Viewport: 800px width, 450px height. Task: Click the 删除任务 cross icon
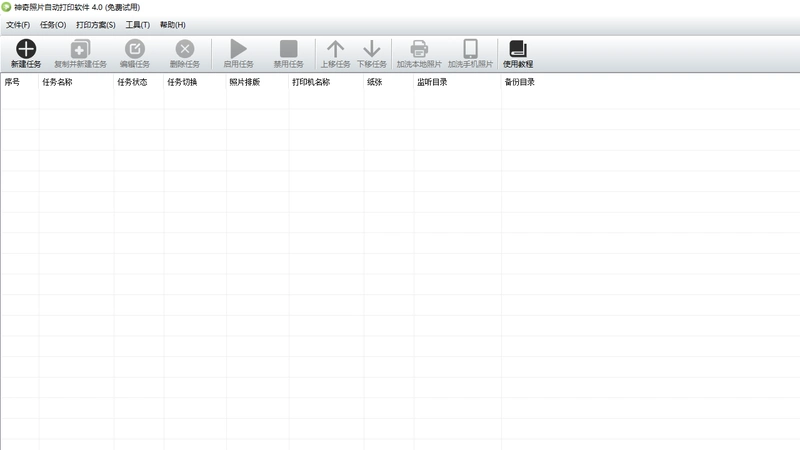(x=185, y=49)
